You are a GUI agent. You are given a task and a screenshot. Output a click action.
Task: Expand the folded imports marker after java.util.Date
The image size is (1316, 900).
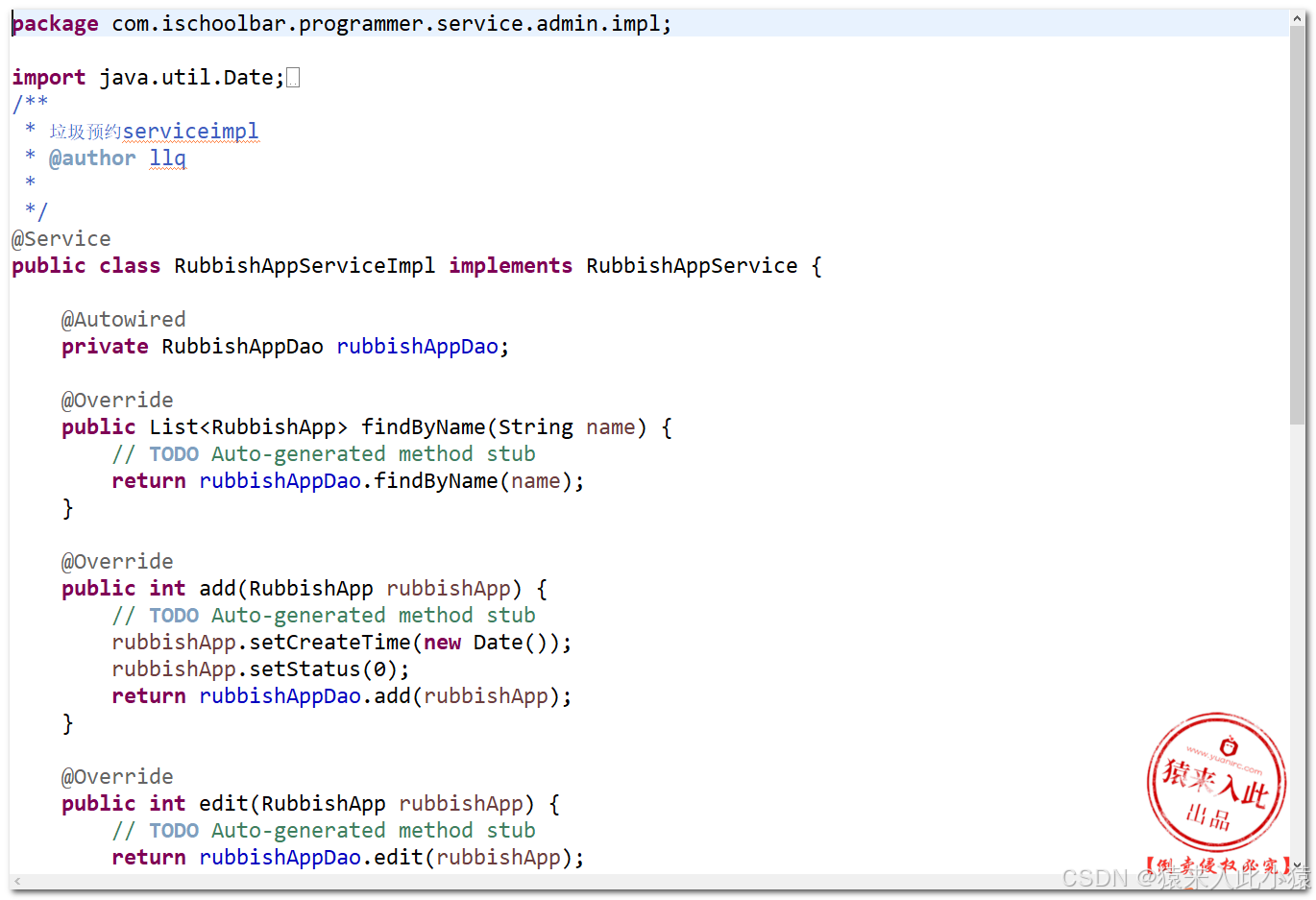click(x=293, y=78)
